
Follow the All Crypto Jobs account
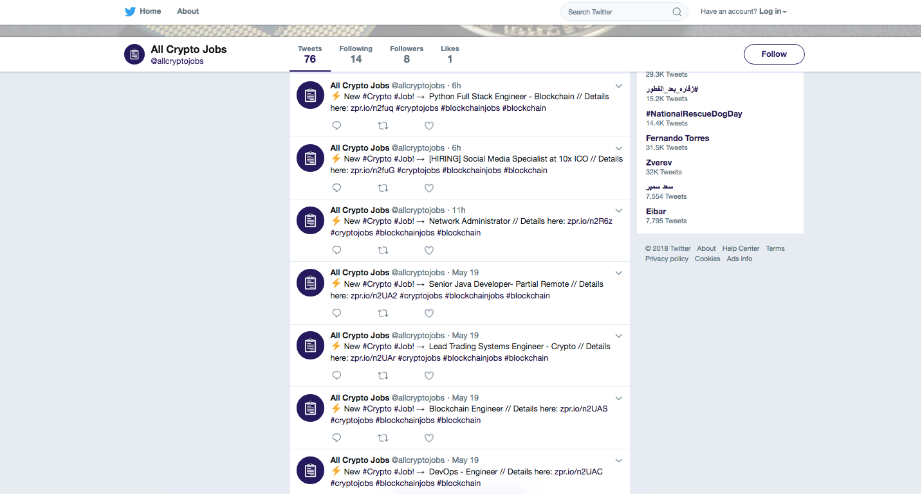point(774,54)
